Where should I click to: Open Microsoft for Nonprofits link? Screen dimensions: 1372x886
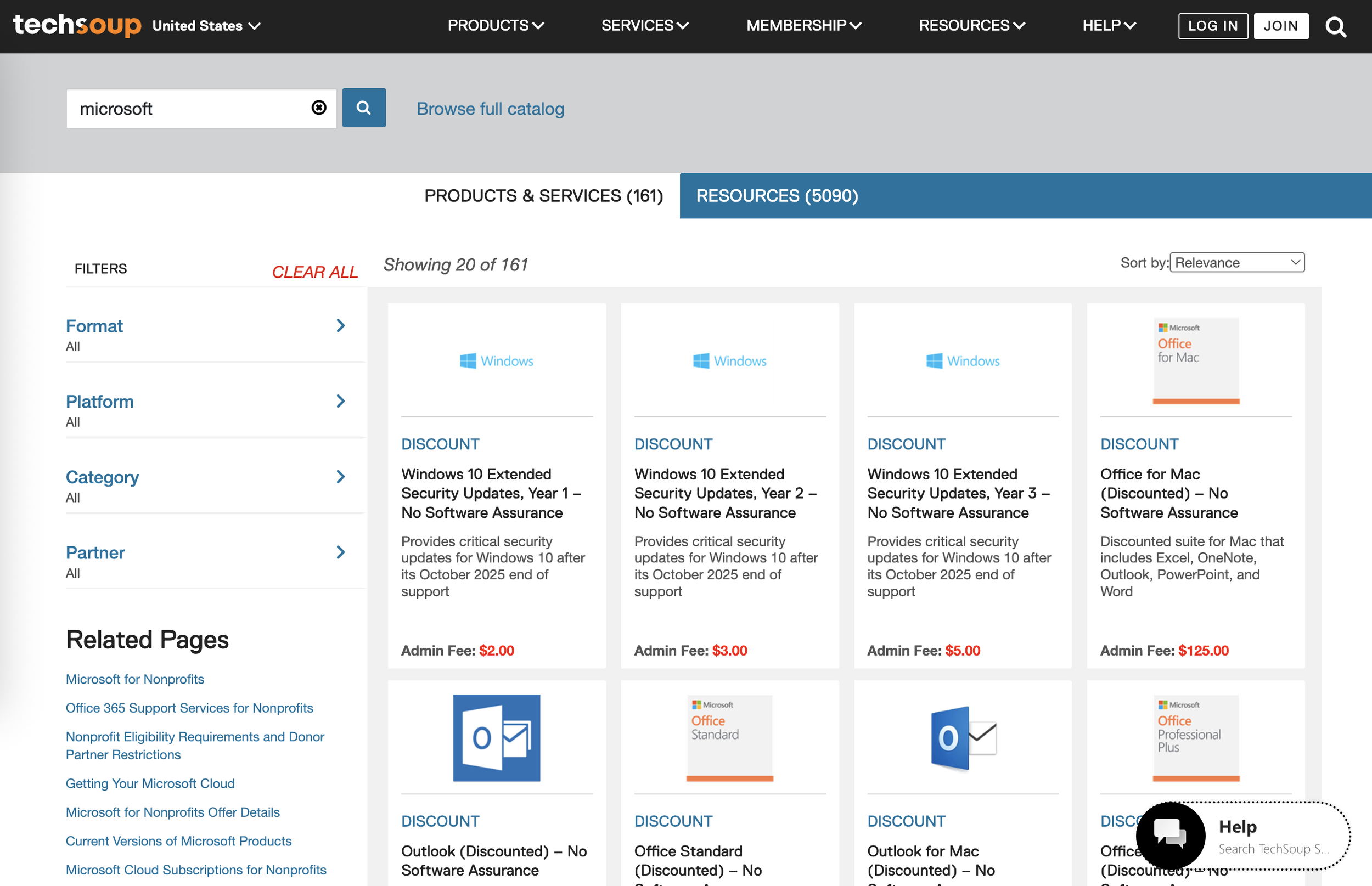(x=134, y=679)
